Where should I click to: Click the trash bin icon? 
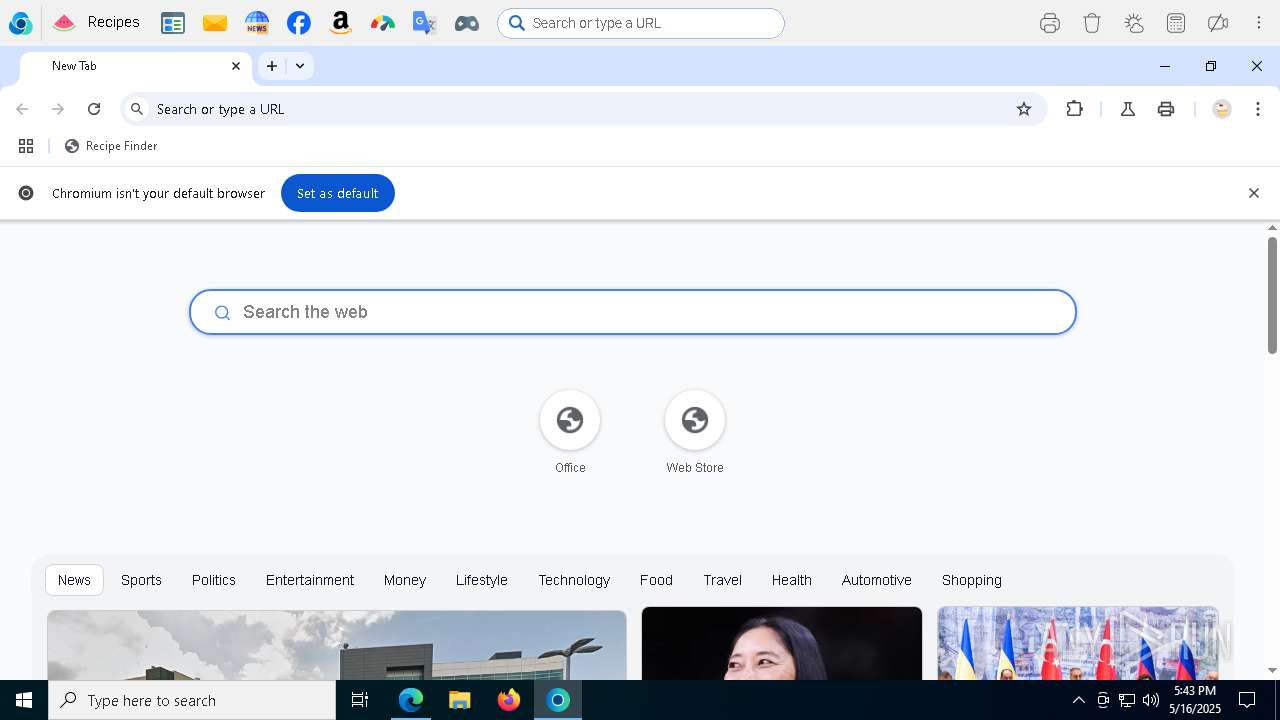[x=1092, y=23]
